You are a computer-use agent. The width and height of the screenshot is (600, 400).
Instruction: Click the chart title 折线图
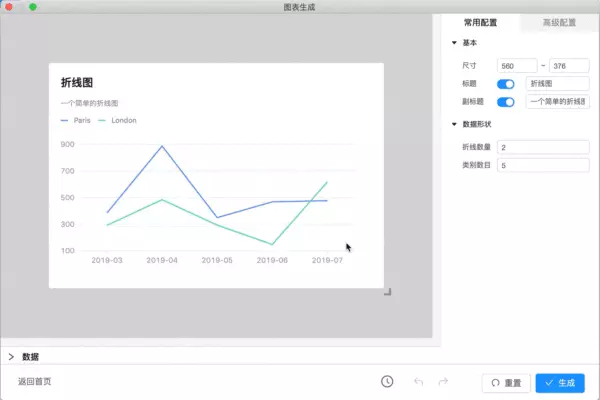pos(77,83)
